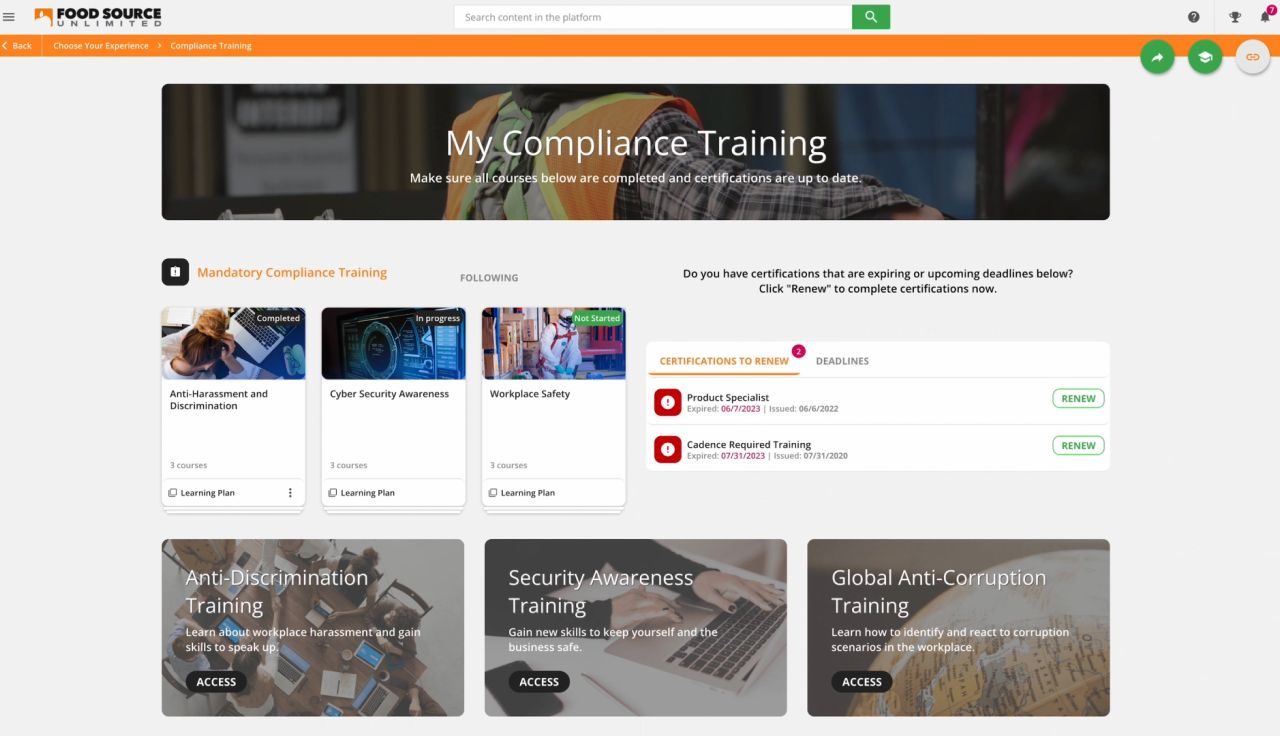This screenshot has width=1280, height=736.
Task: Click the green search magnifier button
Action: [870, 17]
